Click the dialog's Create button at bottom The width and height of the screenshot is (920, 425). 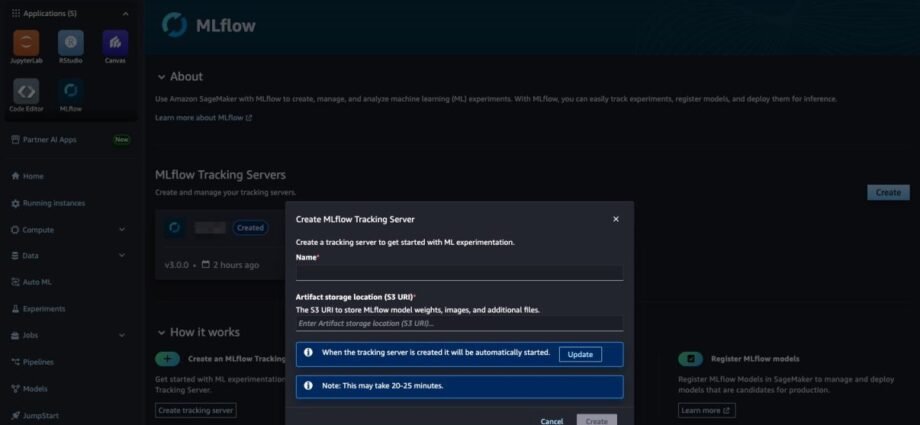597,420
